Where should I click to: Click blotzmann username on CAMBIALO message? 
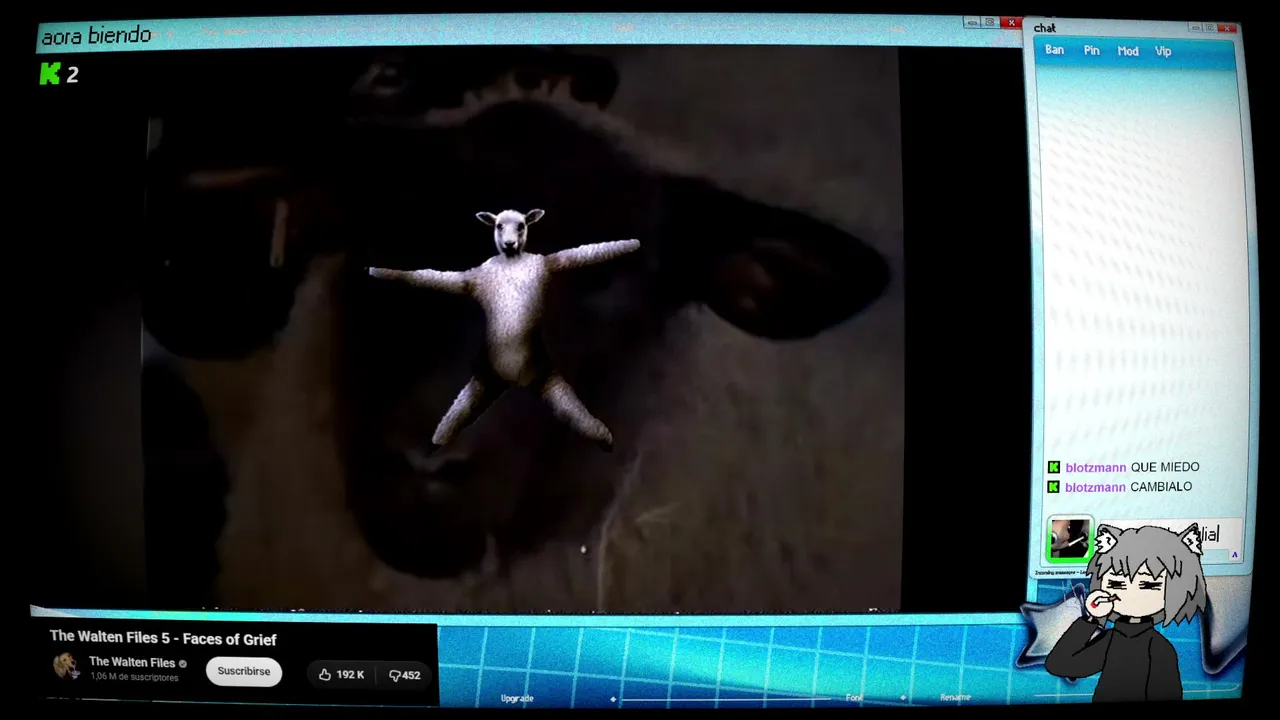(1095, 488)
